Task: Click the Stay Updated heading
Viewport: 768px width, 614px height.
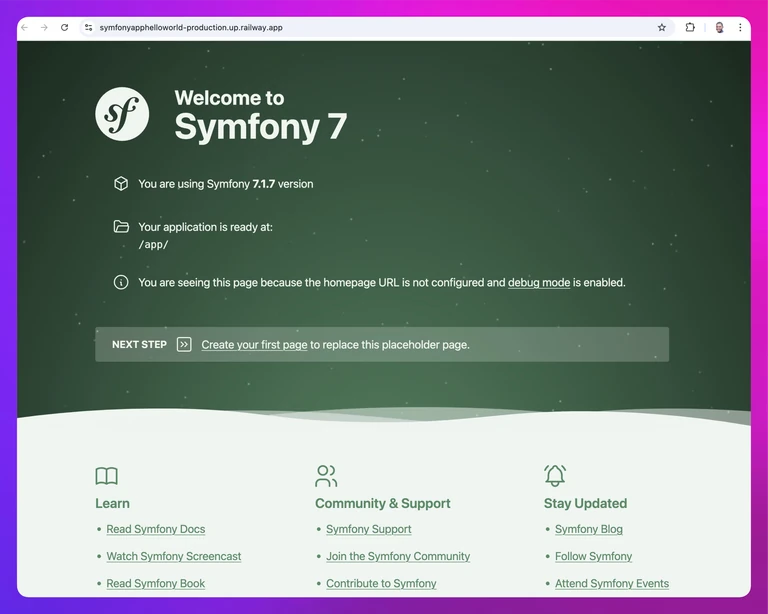Action: click(585, 503)
